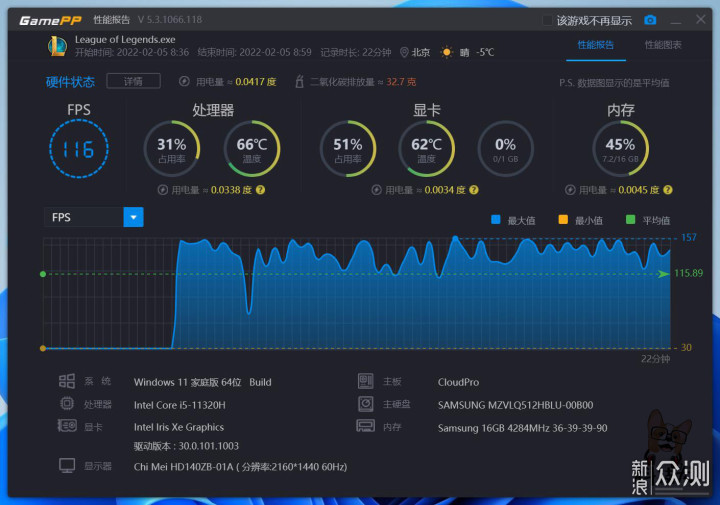720x505 pixels.
Task: Click the green 平均值 legend swatch
Action: pyautogui.click(x=630, y=219)
